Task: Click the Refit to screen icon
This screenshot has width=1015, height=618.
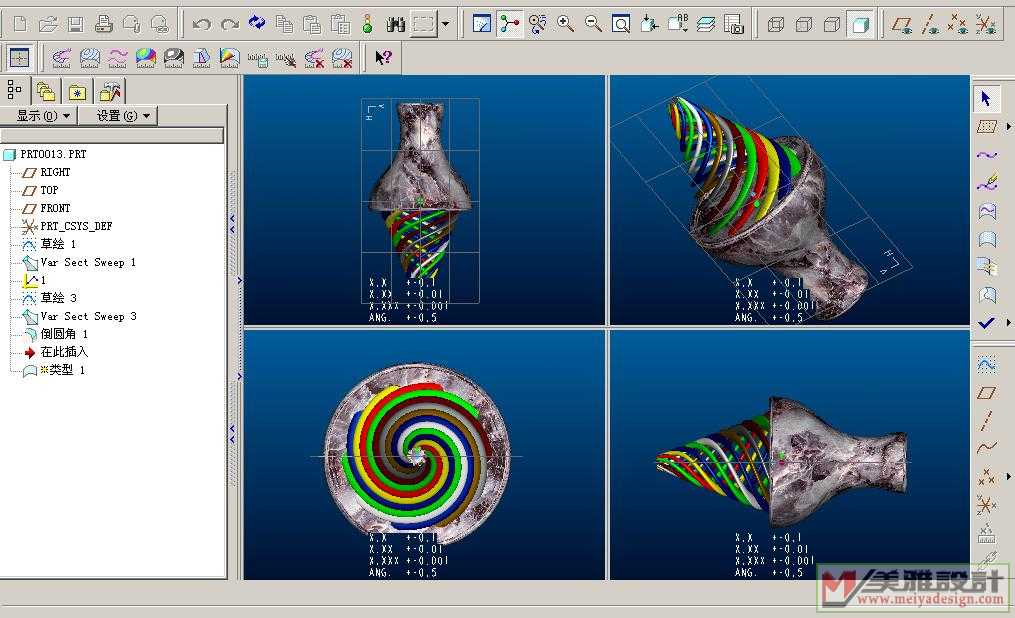Action: click(621, 25)
